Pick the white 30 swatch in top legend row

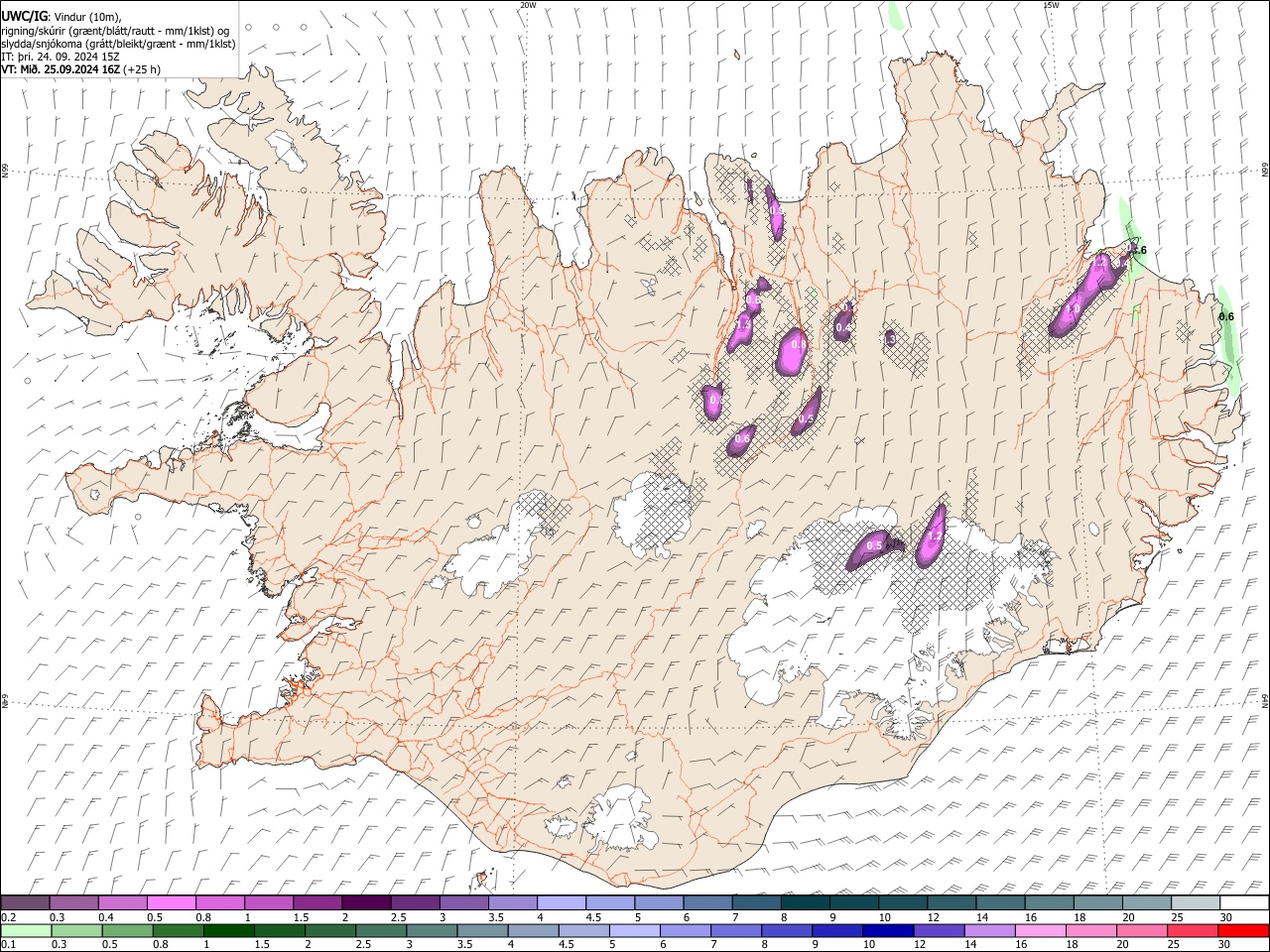click(x=1243, y=902)
